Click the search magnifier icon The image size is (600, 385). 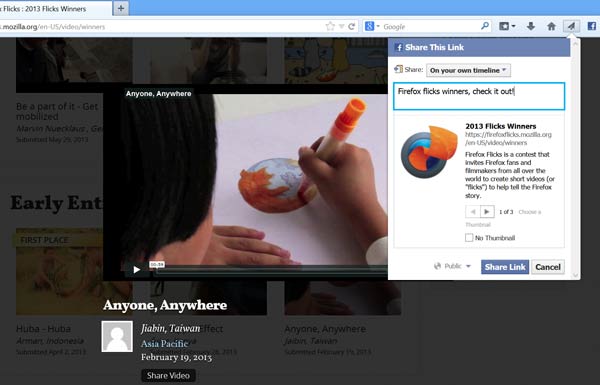click(484, 26)
